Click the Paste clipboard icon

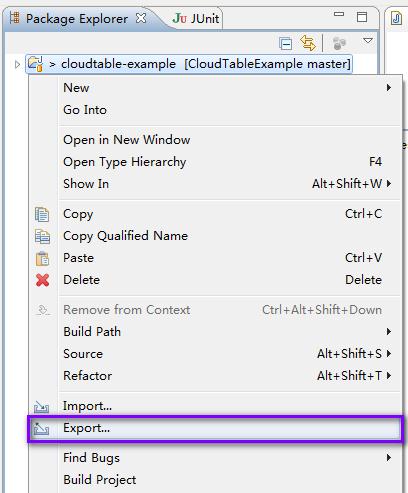tap(42, 258)
